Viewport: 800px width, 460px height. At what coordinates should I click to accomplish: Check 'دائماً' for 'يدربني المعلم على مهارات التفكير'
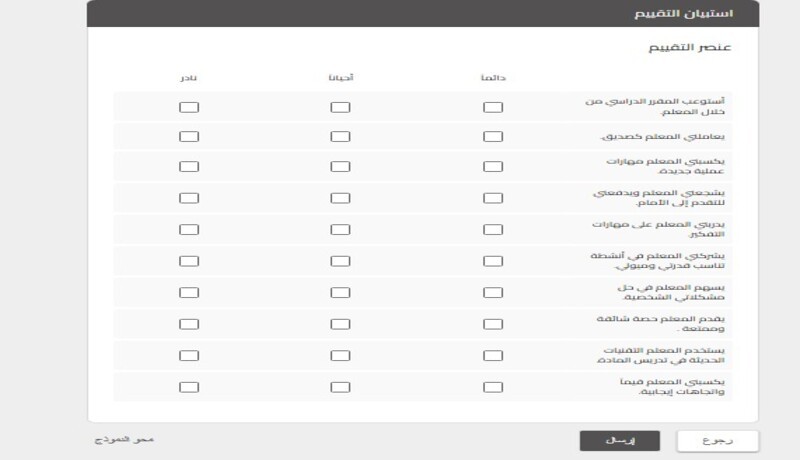tap(492, 230)
